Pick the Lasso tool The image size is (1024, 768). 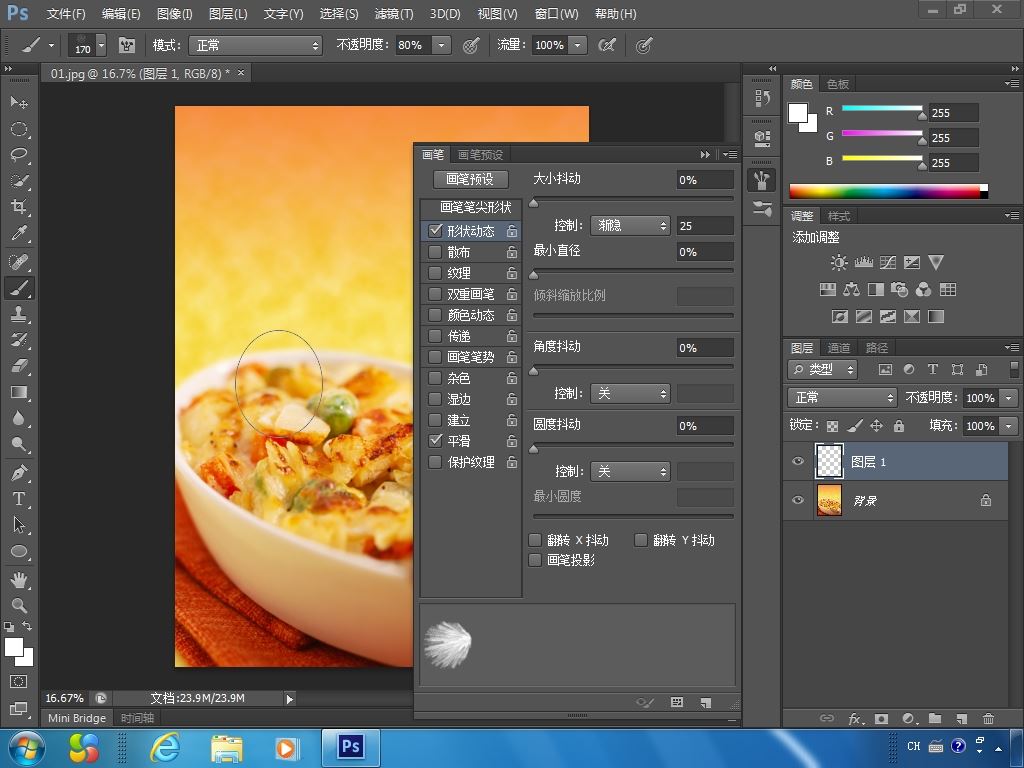(19, 155)
